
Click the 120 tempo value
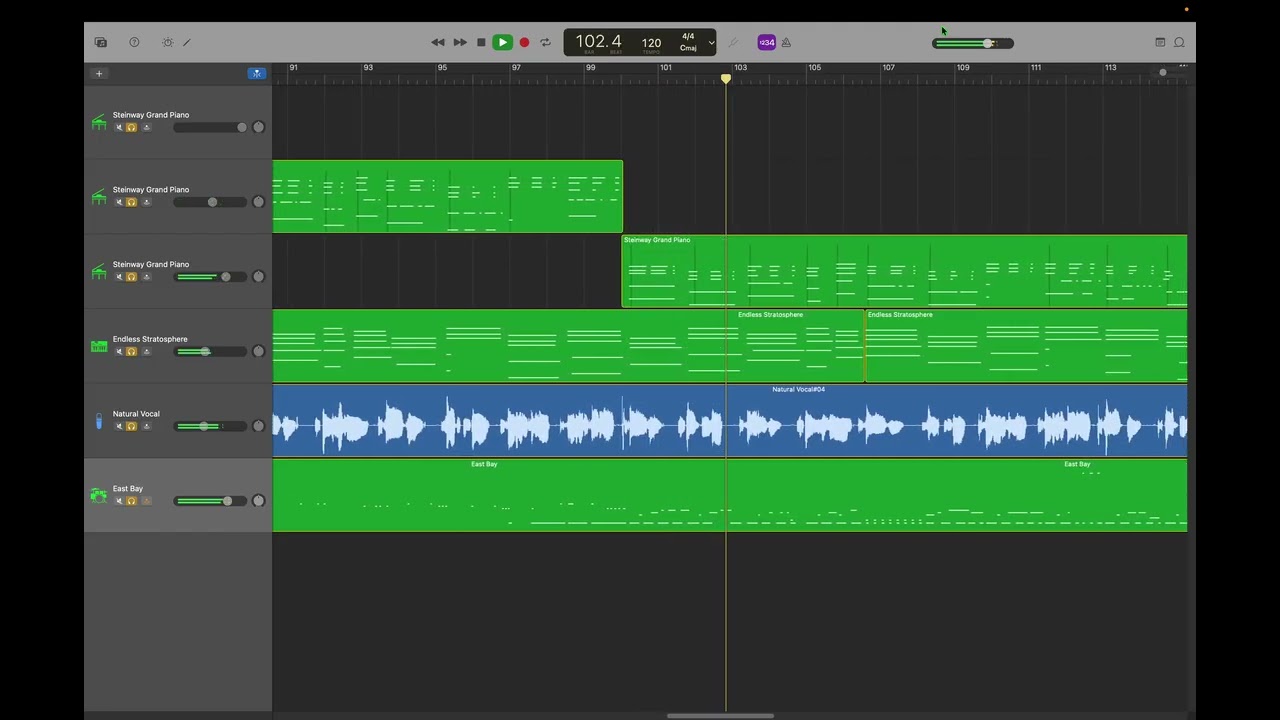[x=651, y=43]
